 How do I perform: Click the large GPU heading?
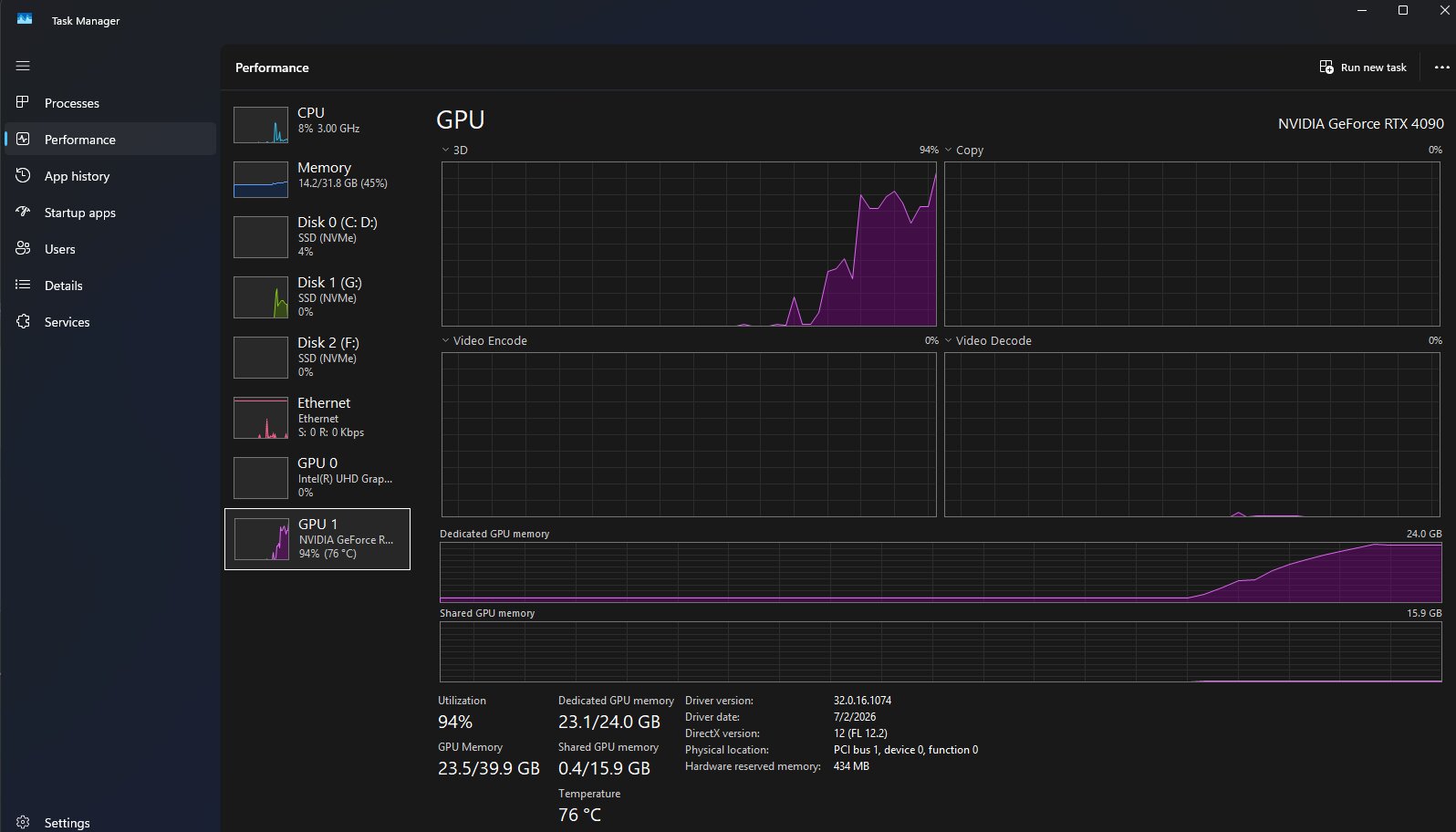coord(461,120)
